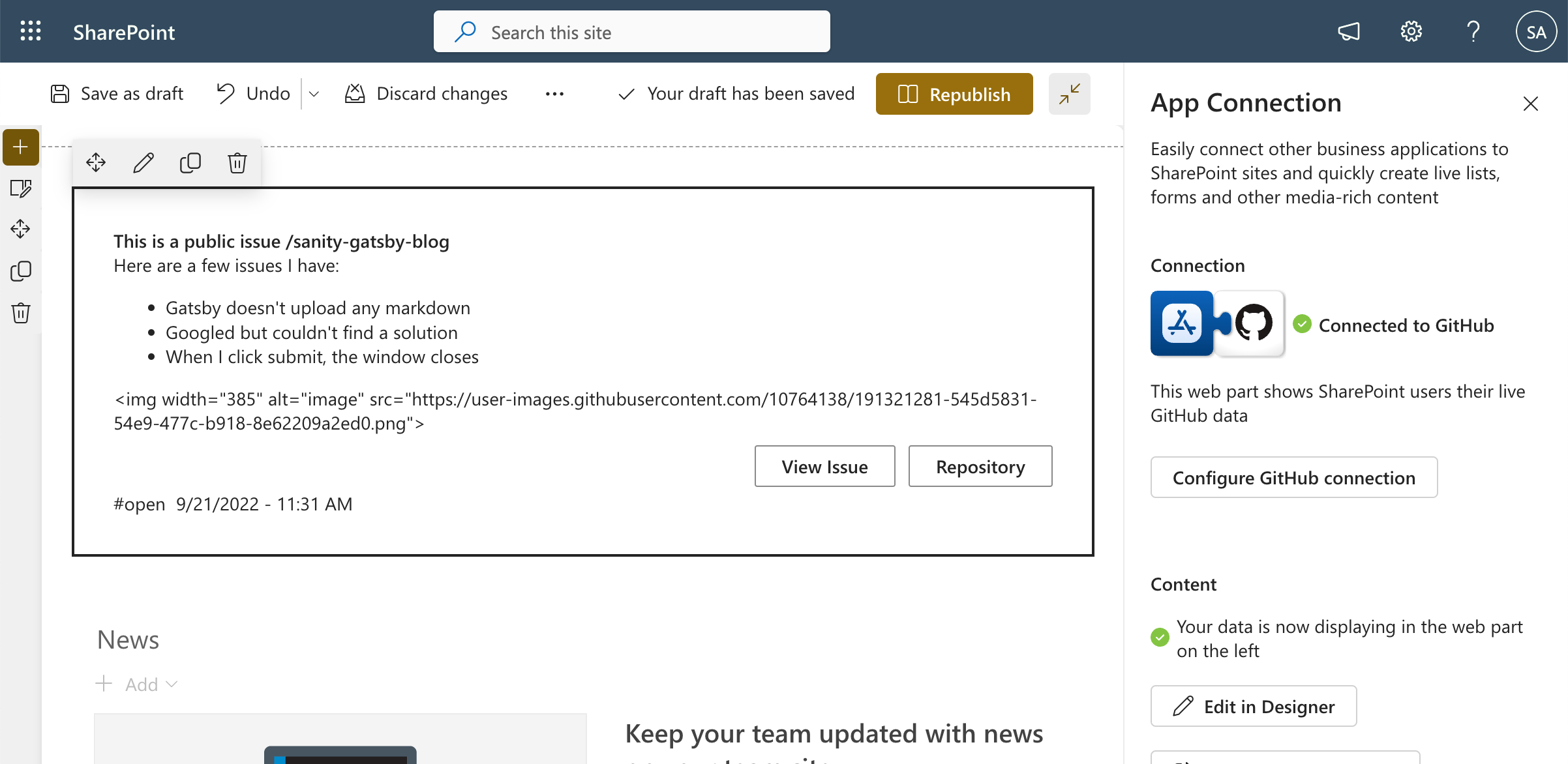The image size is (1568, 764).
Task: Discard changes to the page
Action: click(426, 94)
